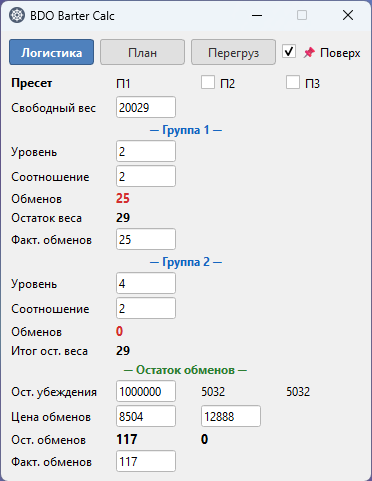This screenshot has height=481, width=372.
Task: Click the red pushpin icon beside Поверх
Action: [309, 53]
